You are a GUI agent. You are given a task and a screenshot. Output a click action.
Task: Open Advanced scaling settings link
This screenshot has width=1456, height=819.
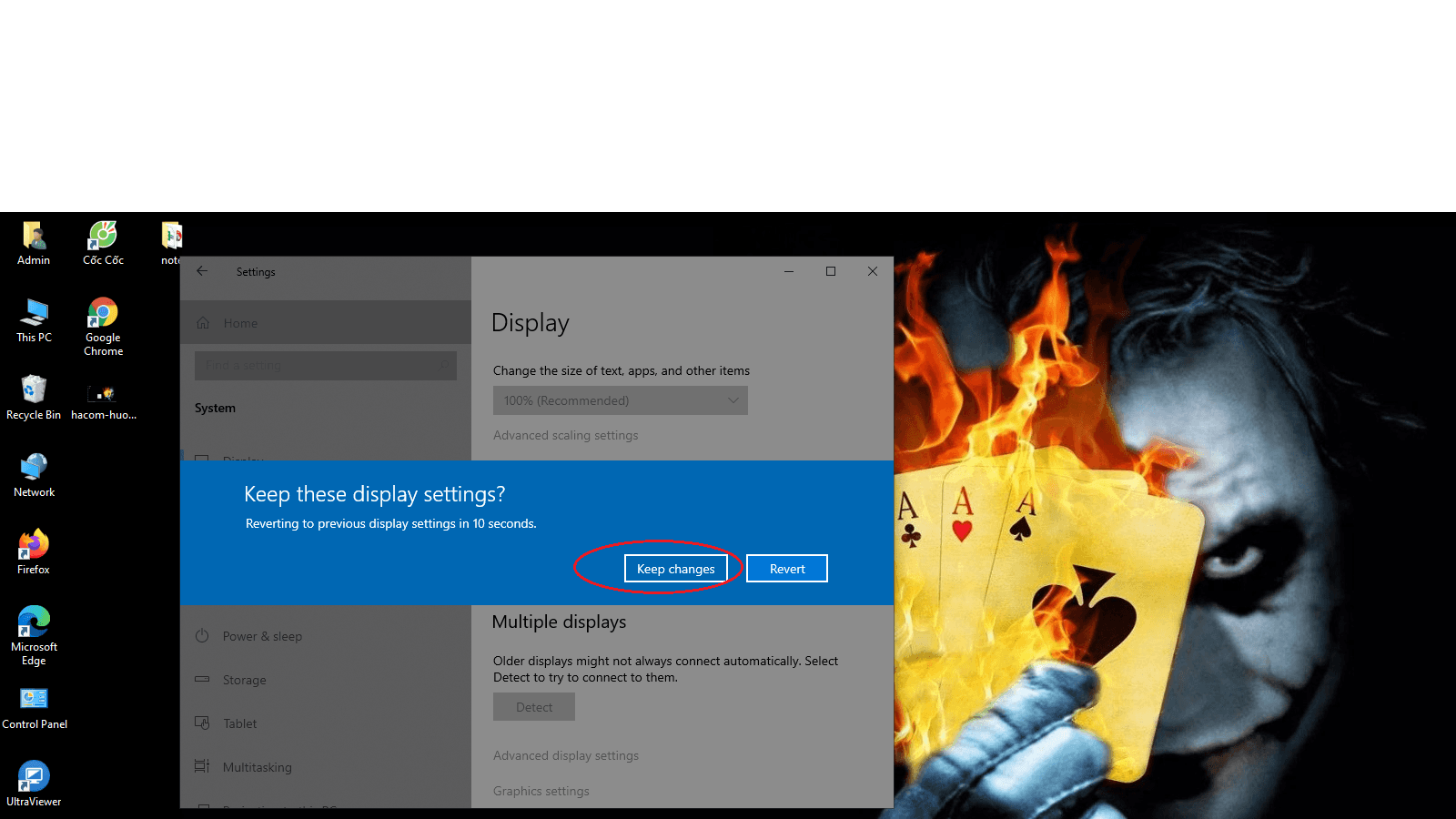(565, 436)
